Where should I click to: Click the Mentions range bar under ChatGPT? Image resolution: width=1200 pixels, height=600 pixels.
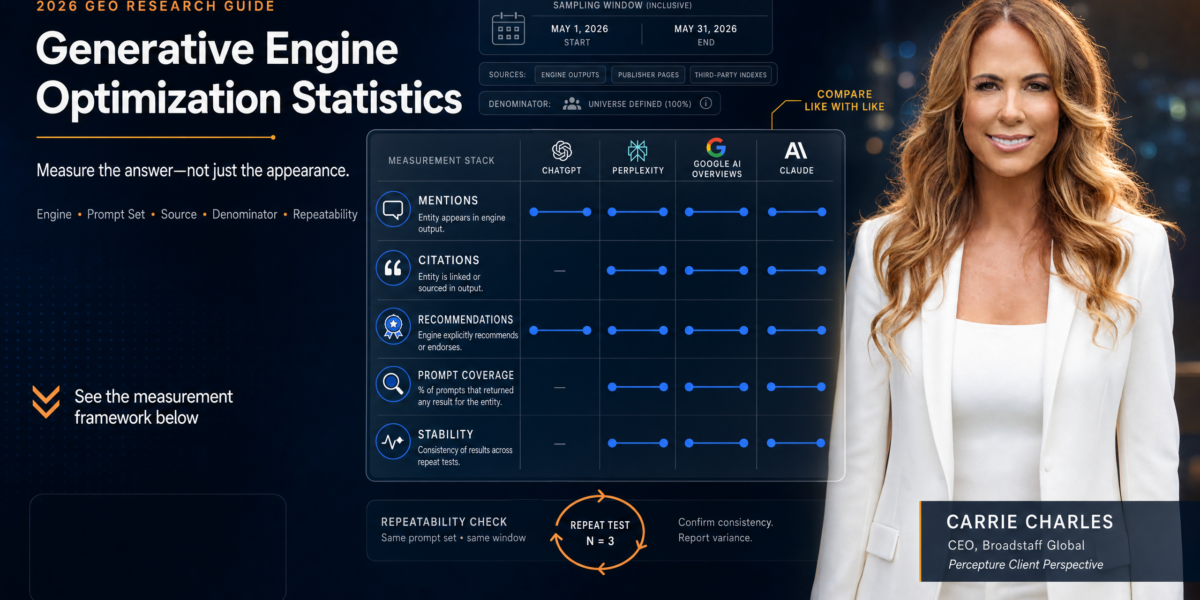tap(560, 212)
